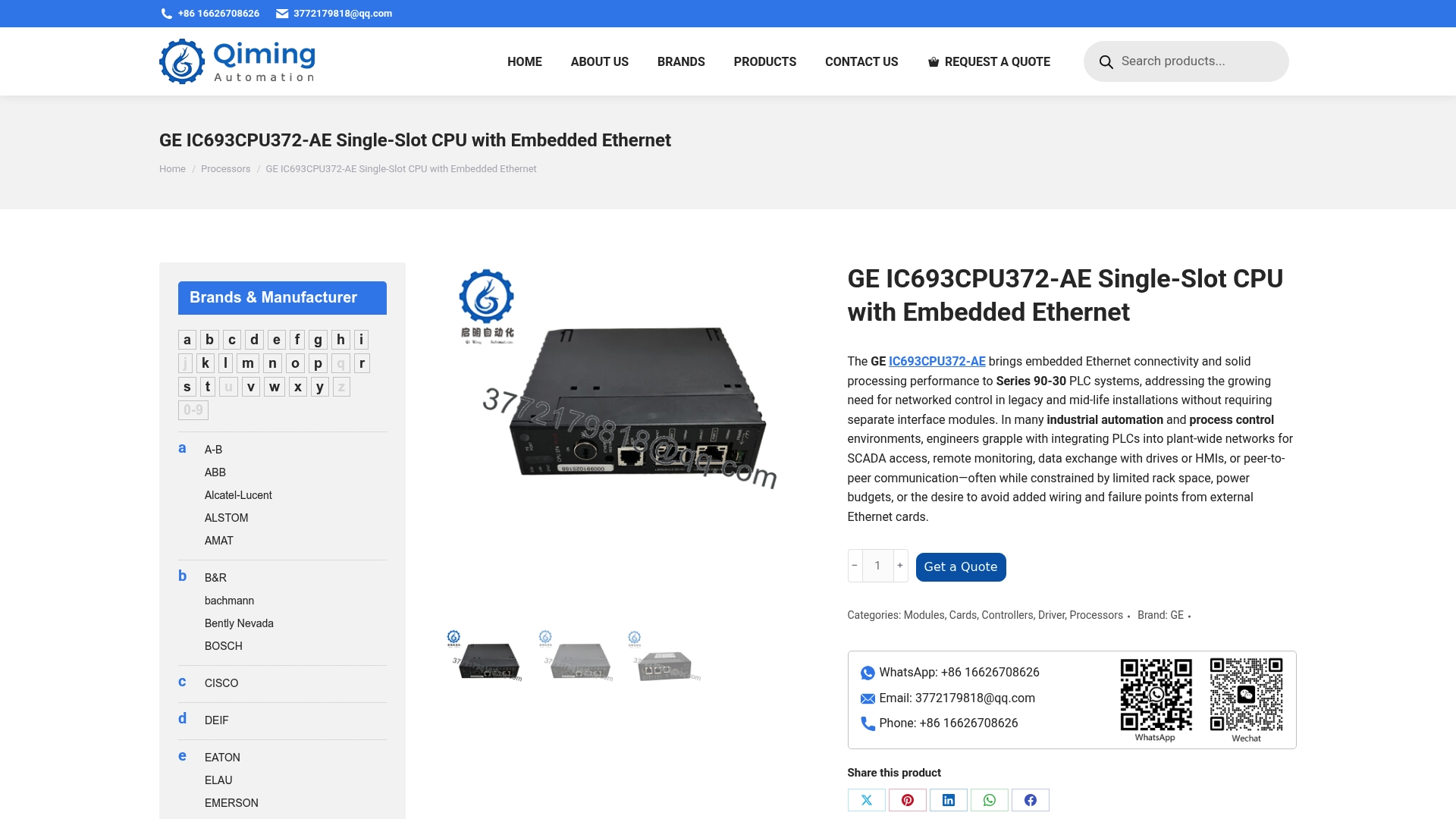Select third product thumbnail
Screen dimensions: 1456x819
(665, 657)
